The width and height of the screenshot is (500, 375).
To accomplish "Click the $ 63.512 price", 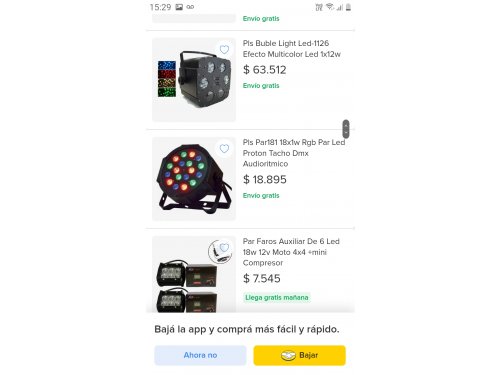I will (265, 70).
